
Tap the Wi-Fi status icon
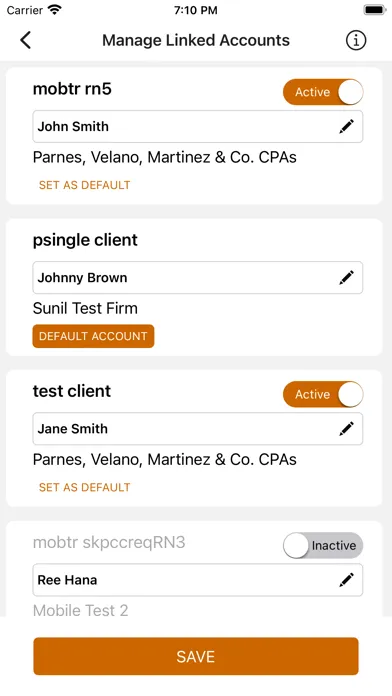click(x=55, y=10)
